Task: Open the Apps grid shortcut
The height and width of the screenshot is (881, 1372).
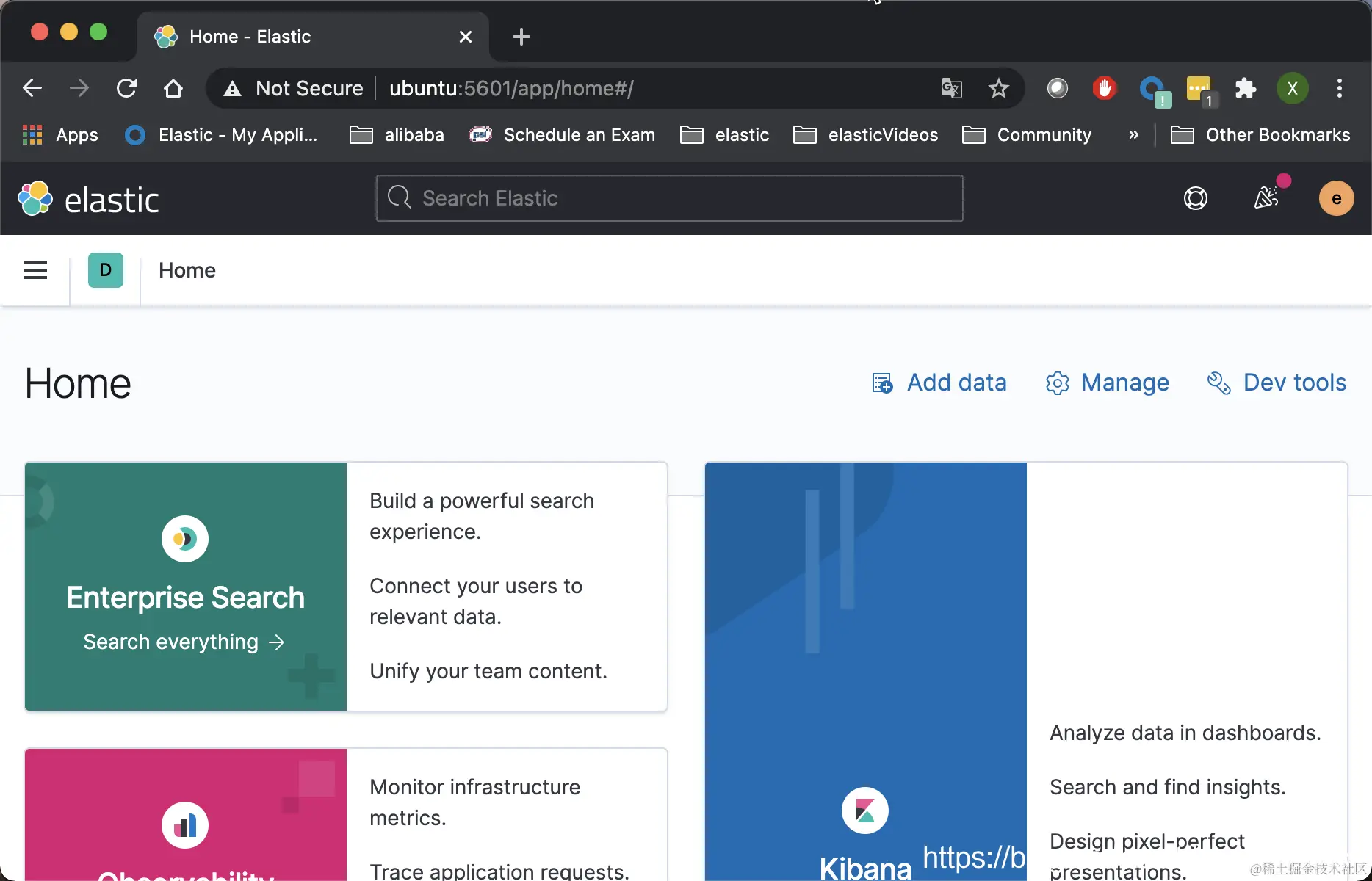Action: (60, 135)
